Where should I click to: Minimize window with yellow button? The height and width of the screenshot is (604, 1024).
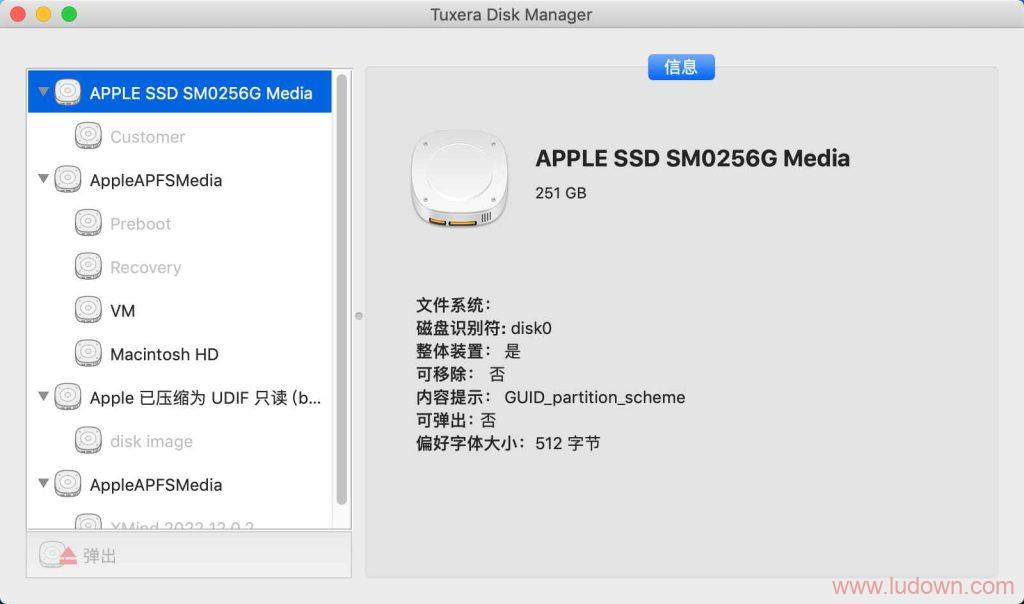coord(43,14)
